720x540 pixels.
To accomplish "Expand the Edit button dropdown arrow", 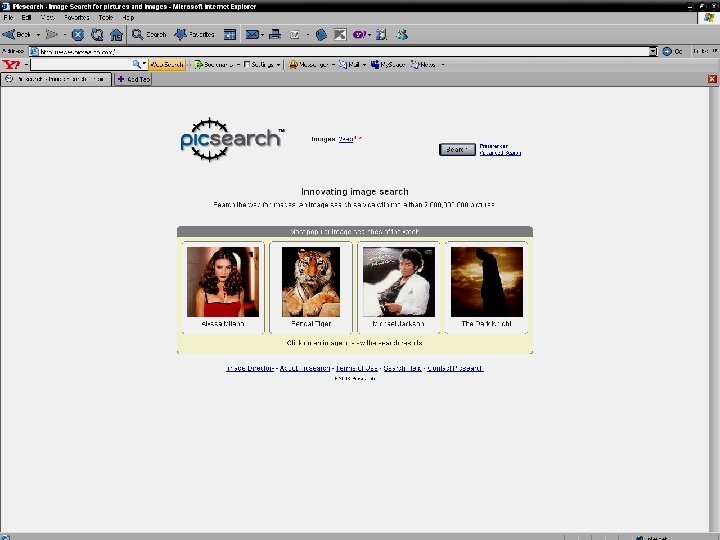I will (x=308, y=34).
